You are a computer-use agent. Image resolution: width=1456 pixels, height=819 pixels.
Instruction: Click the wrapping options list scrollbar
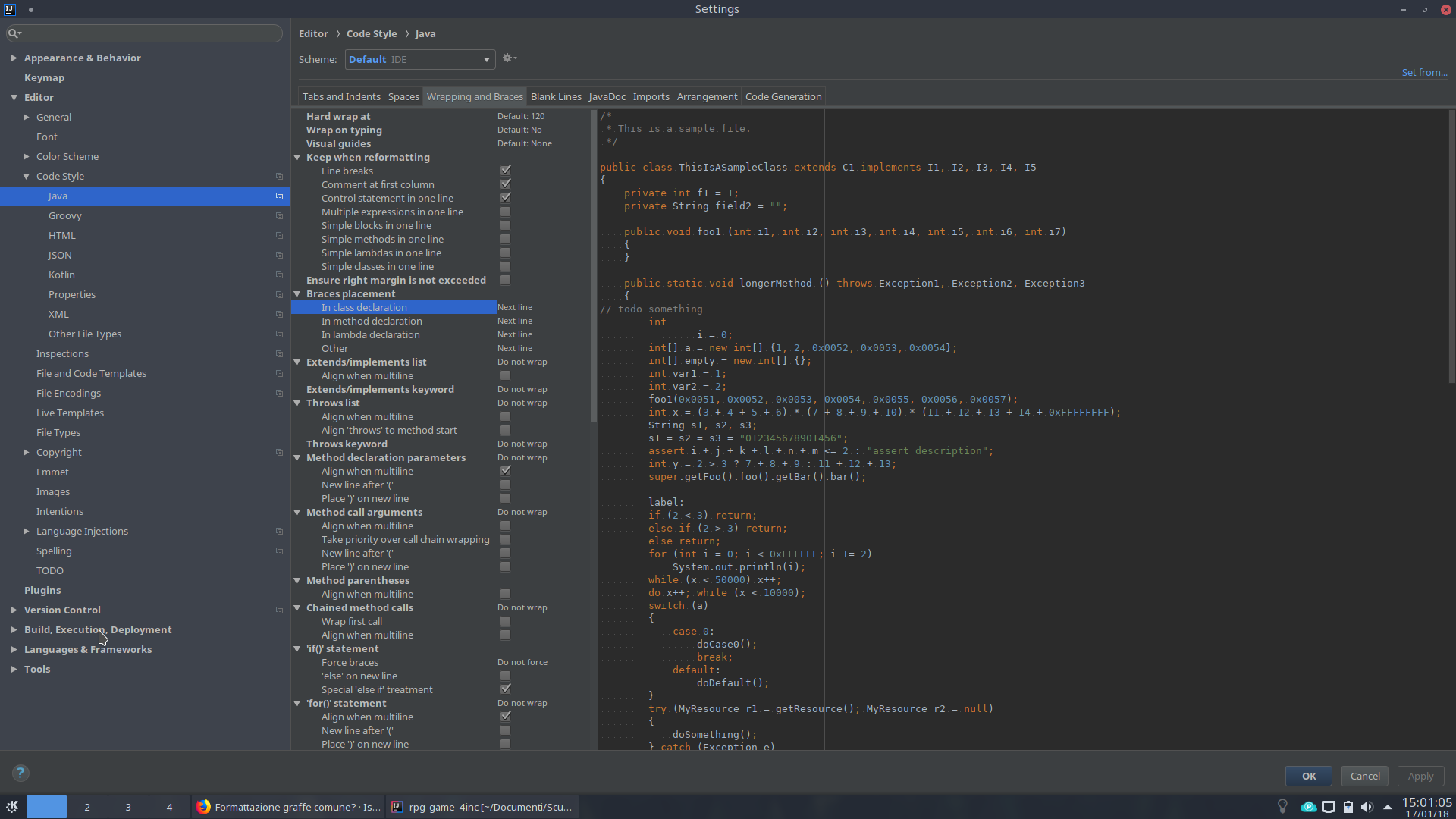click(594, 265)
